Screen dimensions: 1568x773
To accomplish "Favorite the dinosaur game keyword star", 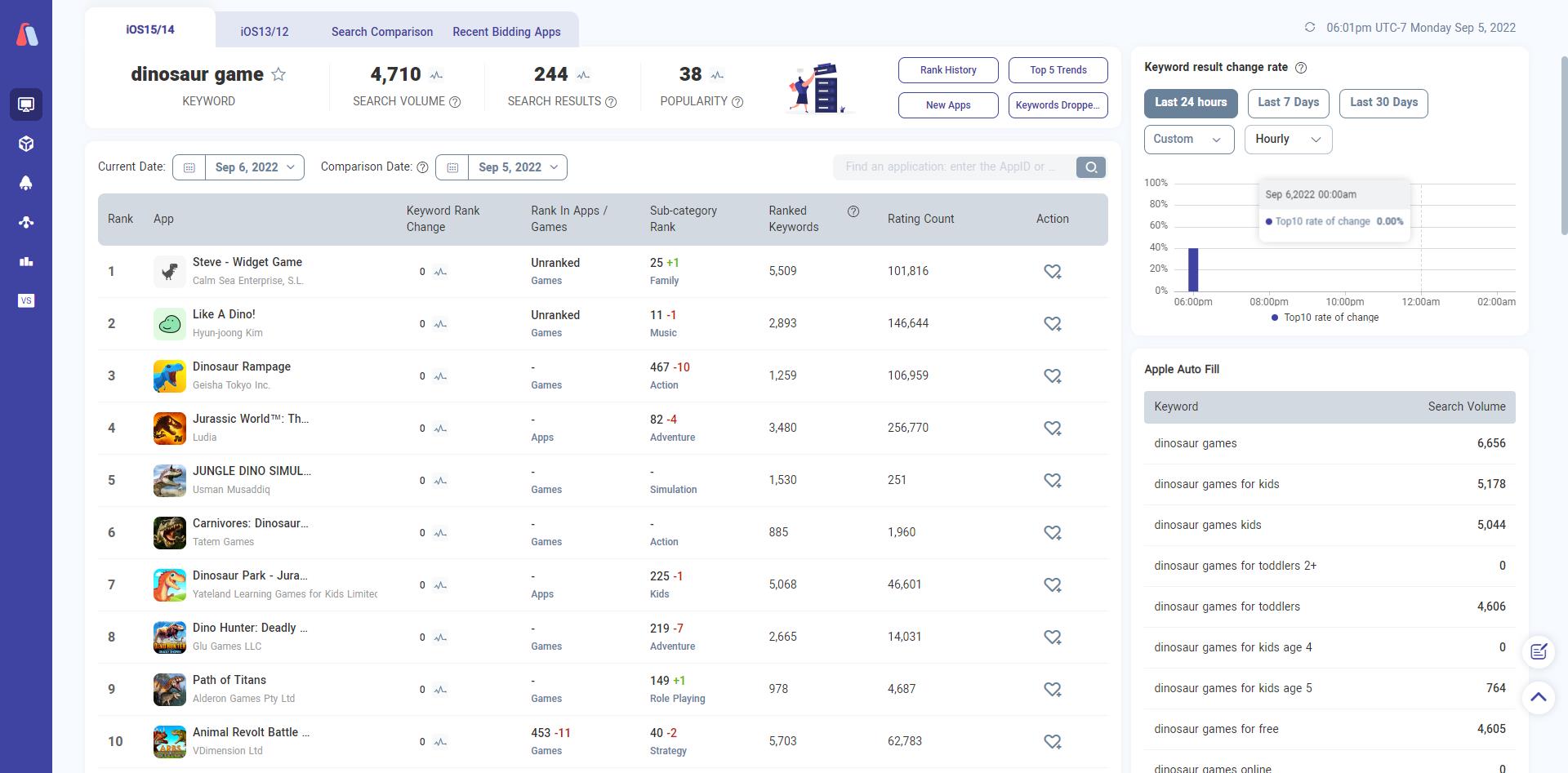I will [278, 74].
